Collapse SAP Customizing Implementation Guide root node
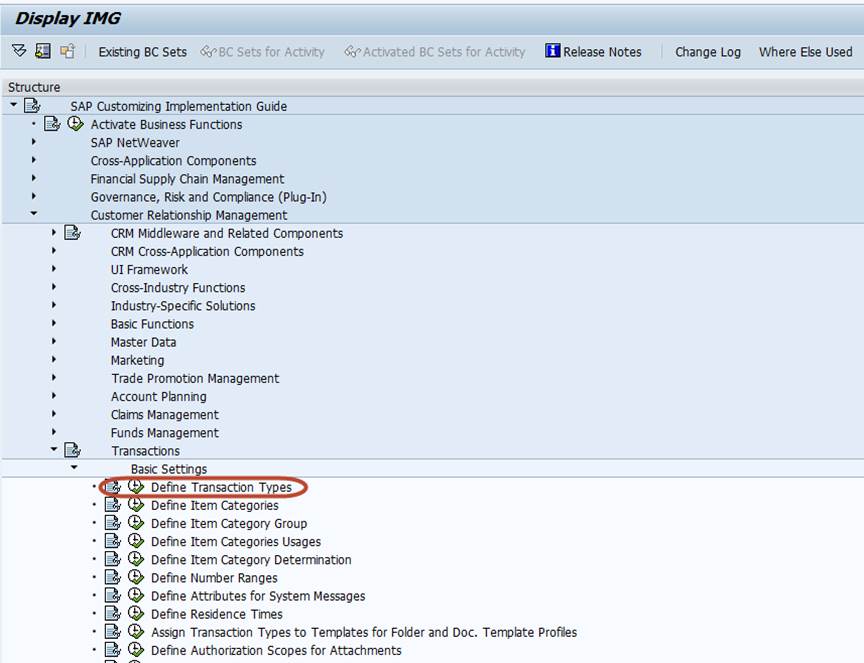The width and height of the screenshot is (864, 663). 14,105
